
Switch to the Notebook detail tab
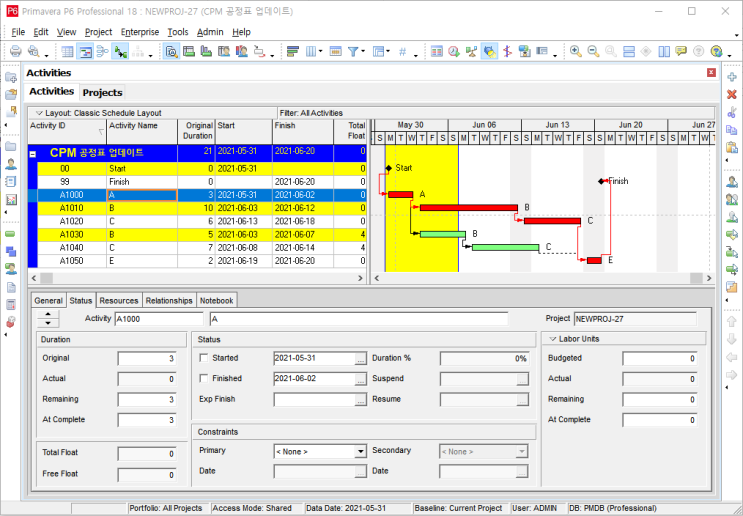[x=216, y=301]
